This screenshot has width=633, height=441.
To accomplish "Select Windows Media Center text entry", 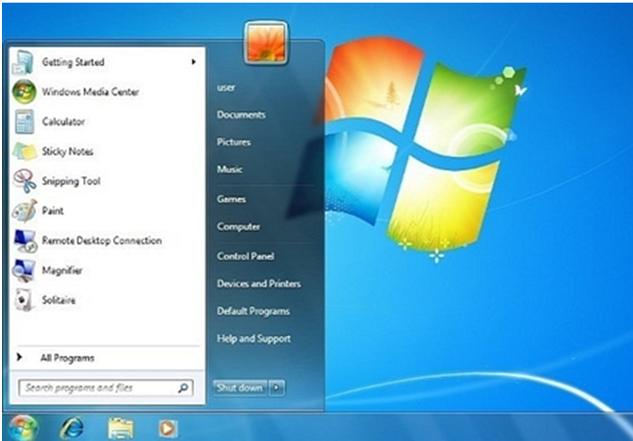I will coord(90,92).
